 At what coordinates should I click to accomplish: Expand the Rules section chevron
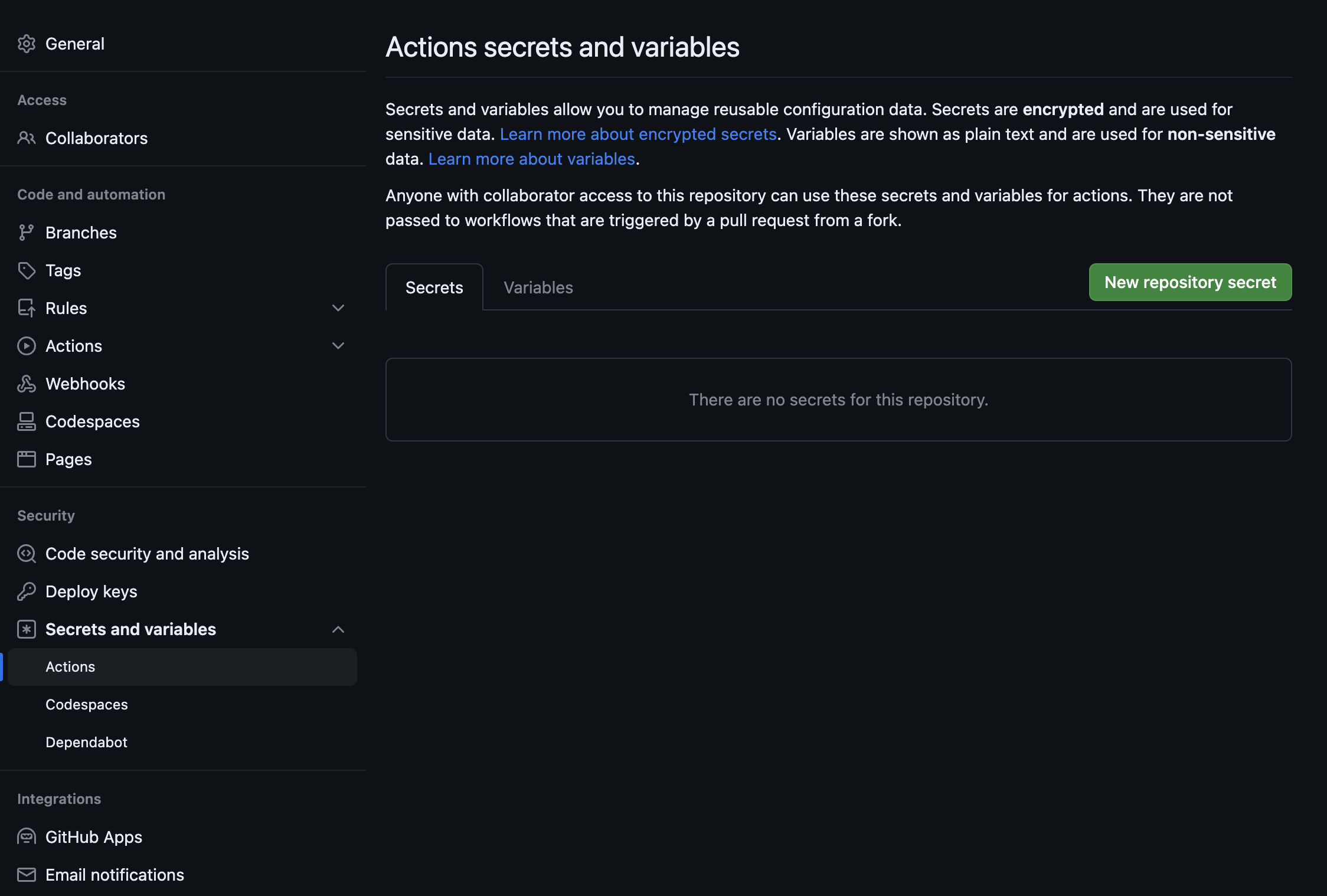[x=338, y=308]
